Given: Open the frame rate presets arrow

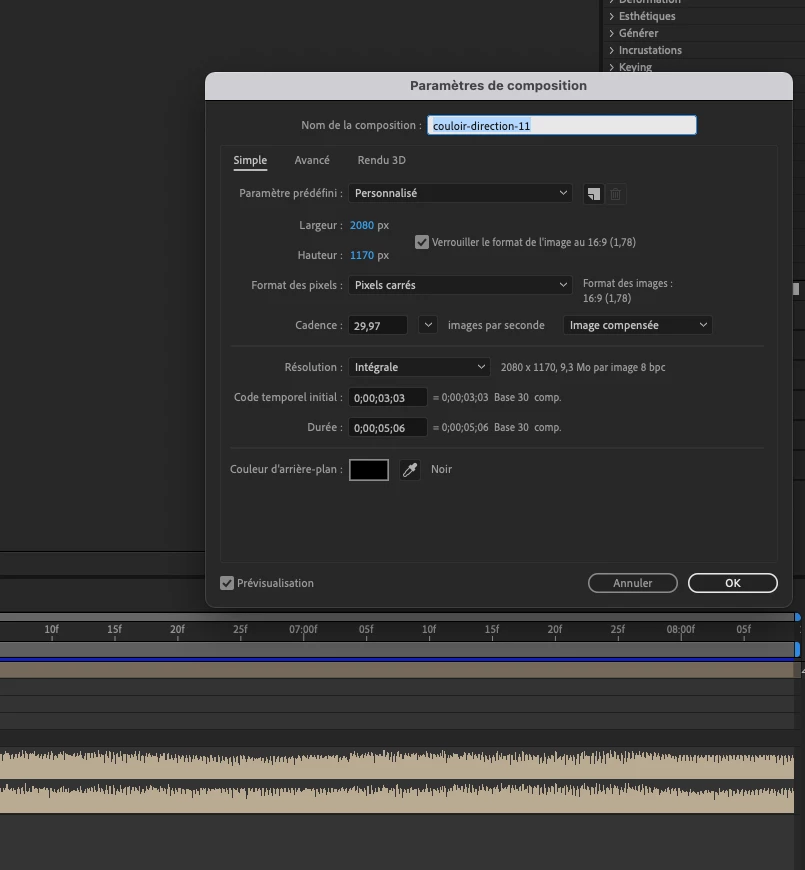Looking at the screenshot, I should [428, 325].
